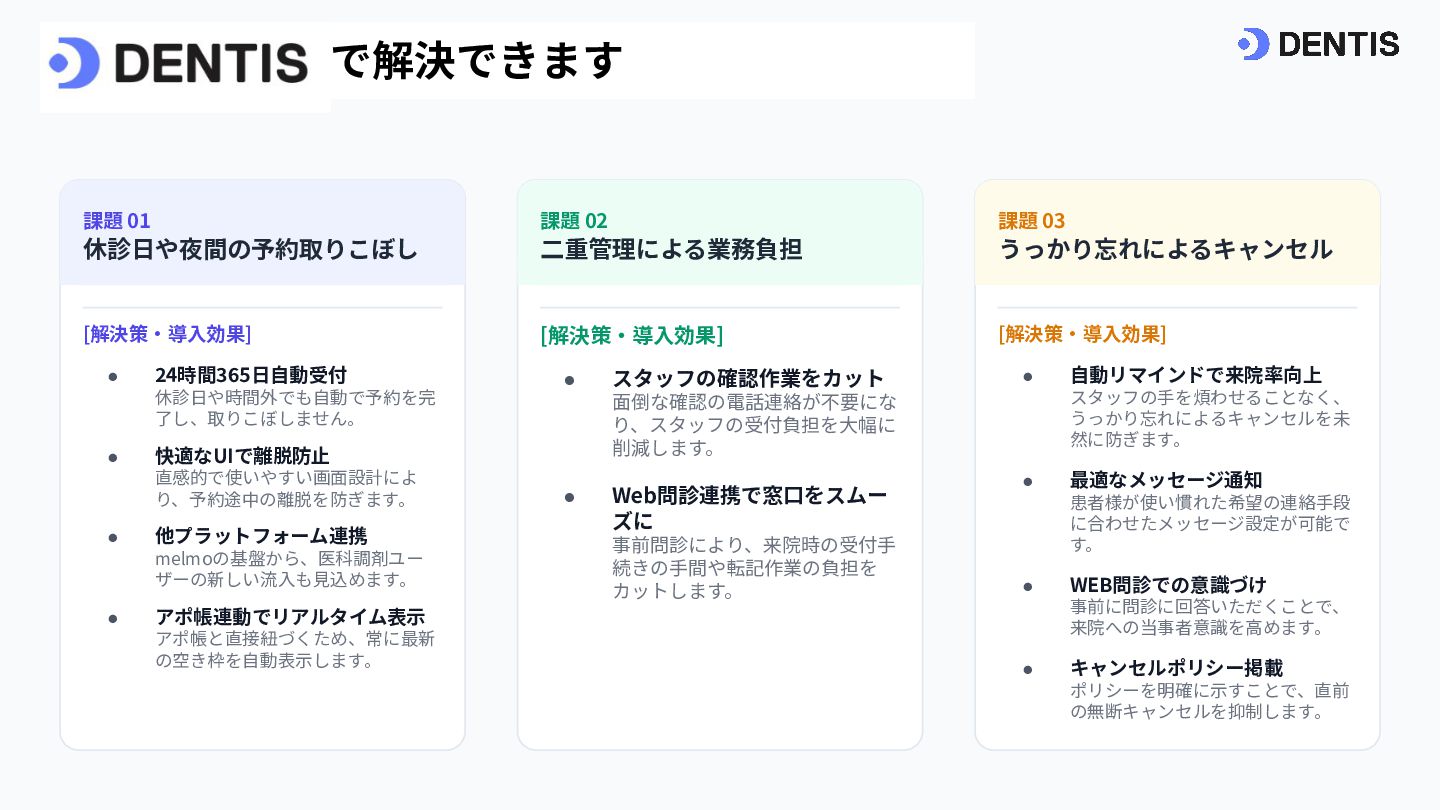Click the large DENTIS logo in title
Screen dimensions: 1440x810
point(178,63)
